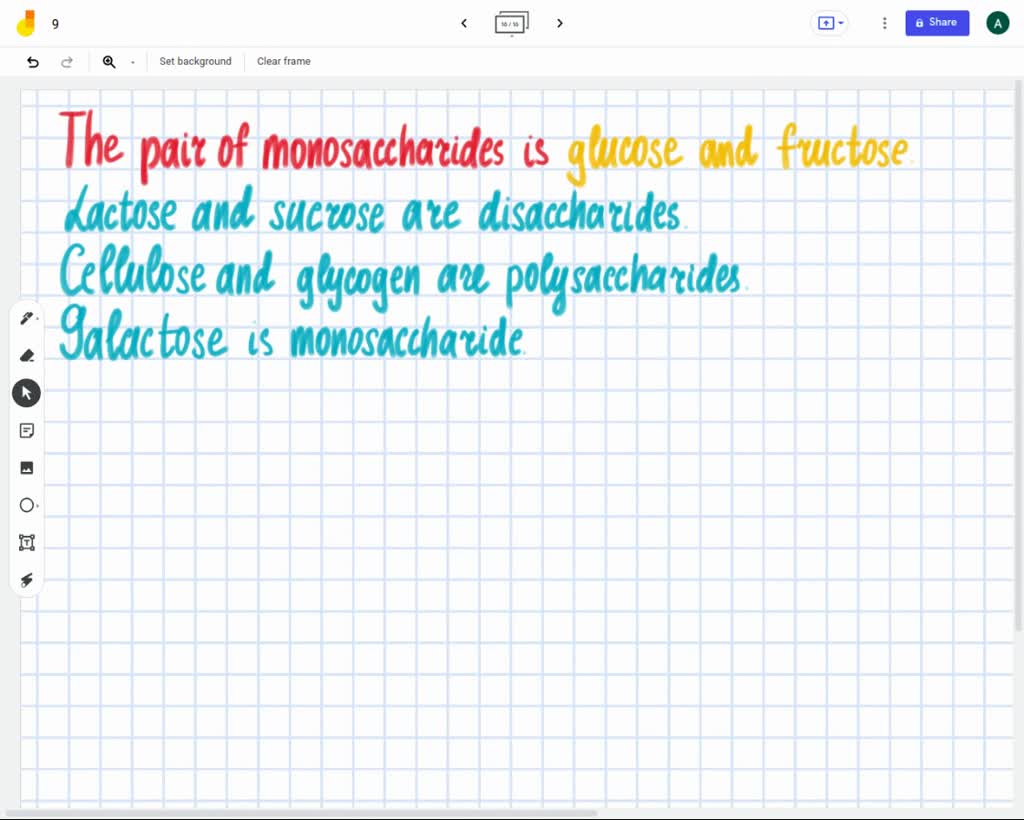Open the present/export dropdown
The image size is (1024, 820).
(x=829, y=23)
